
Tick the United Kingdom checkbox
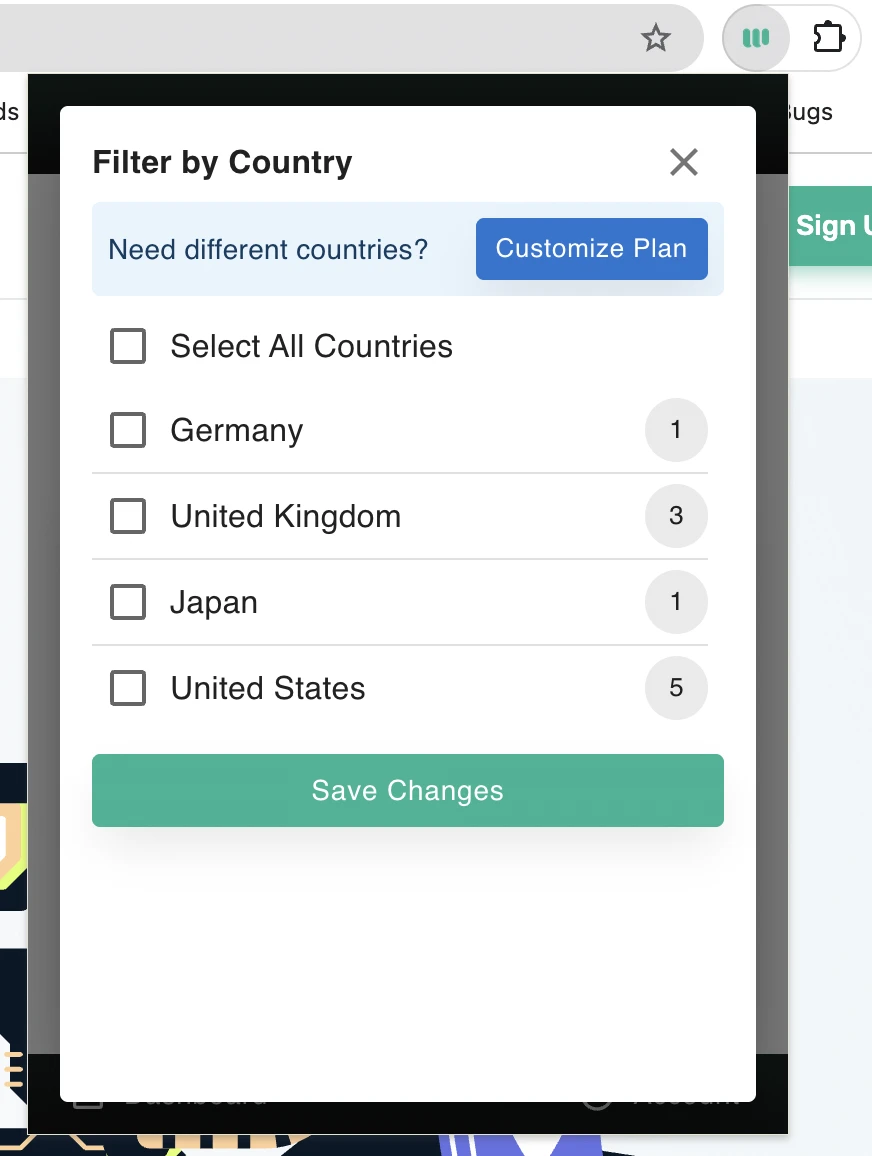click(128, 517)
